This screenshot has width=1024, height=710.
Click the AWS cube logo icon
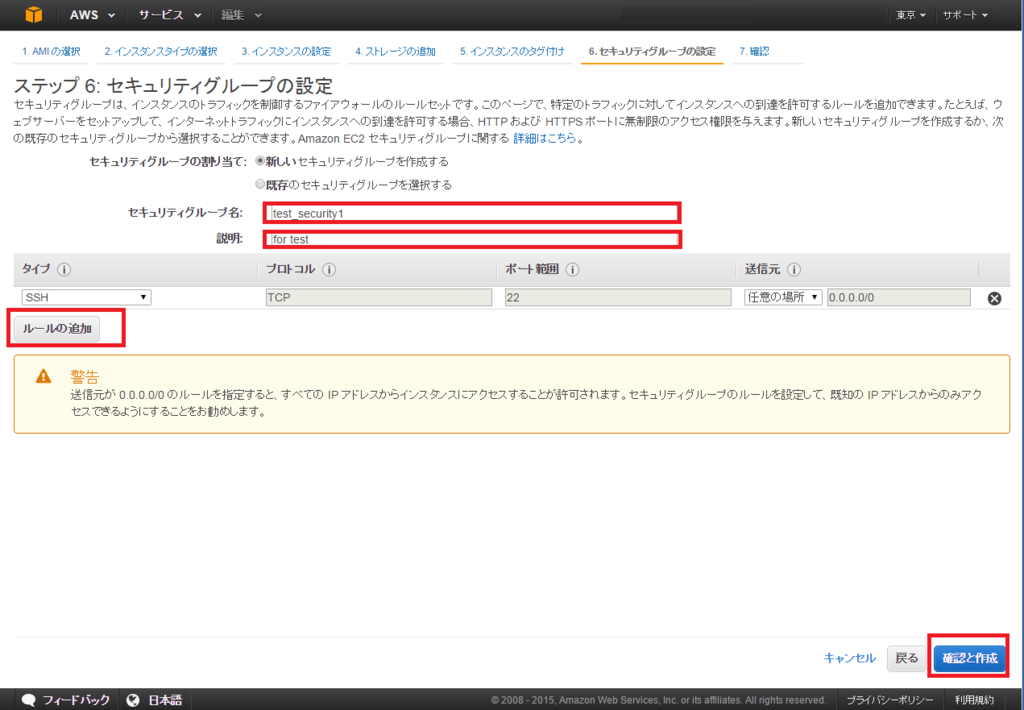click(33, 14)
